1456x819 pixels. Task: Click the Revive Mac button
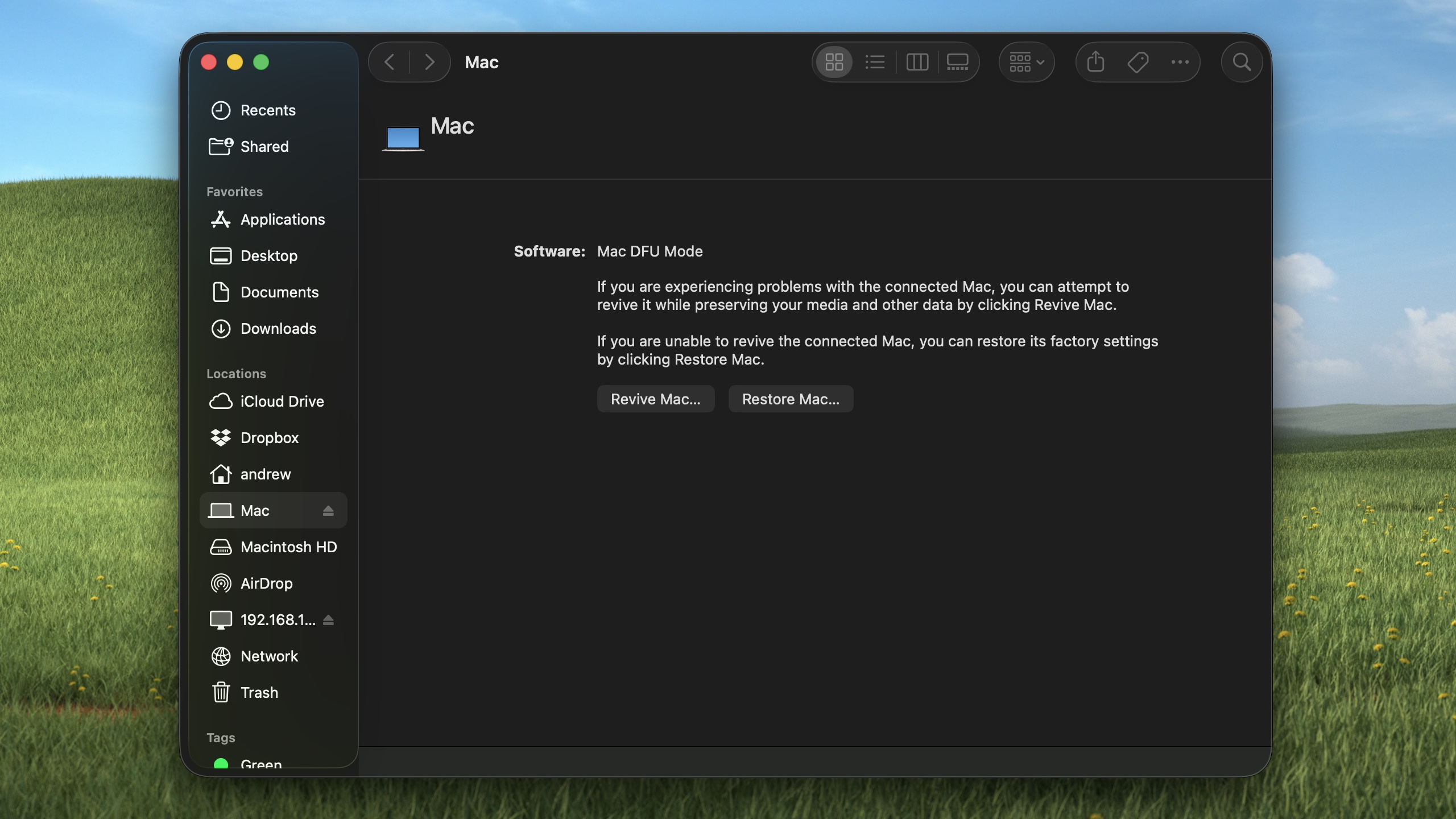click(x=655, y=399)
